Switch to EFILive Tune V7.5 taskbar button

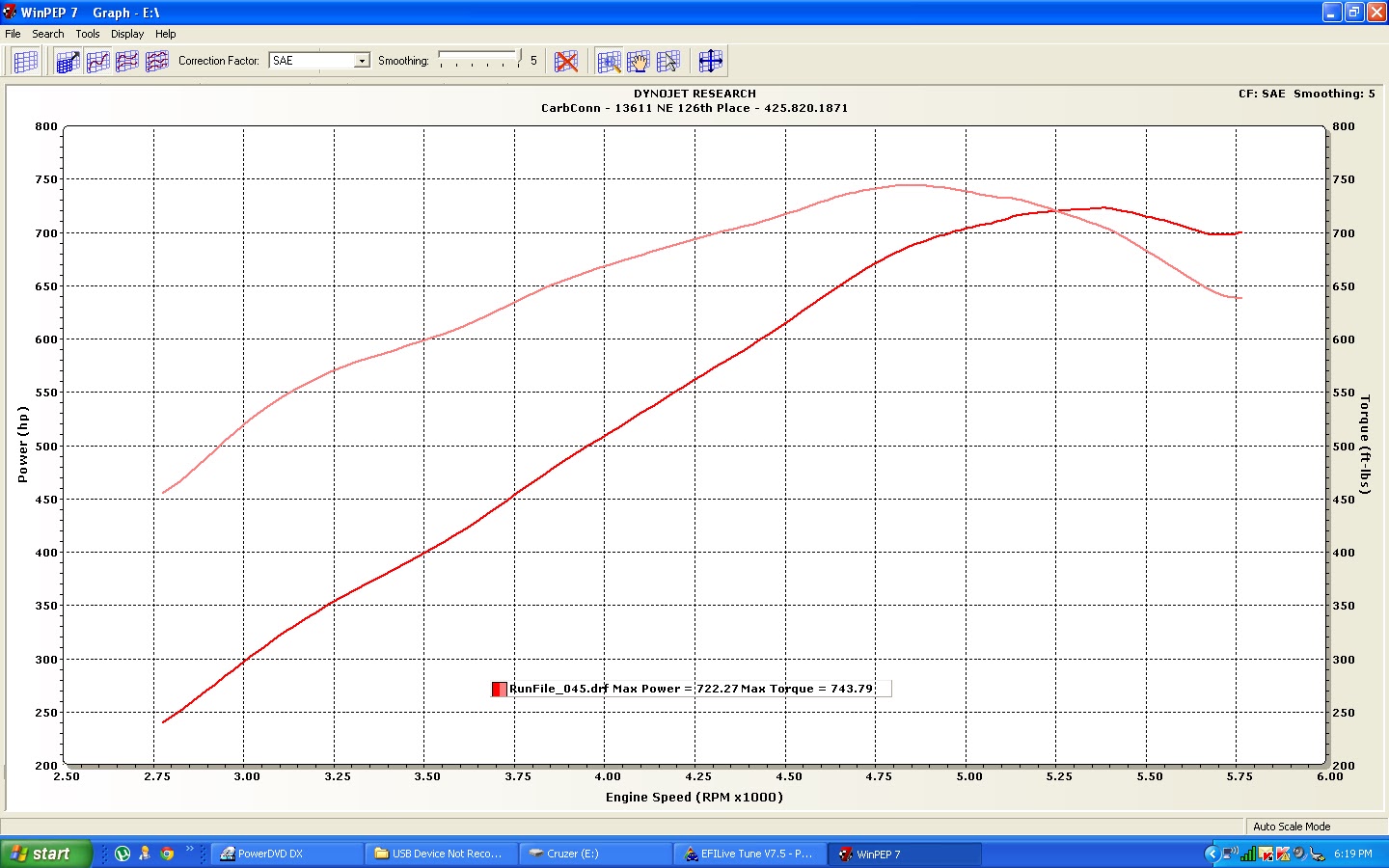(749, 854)
